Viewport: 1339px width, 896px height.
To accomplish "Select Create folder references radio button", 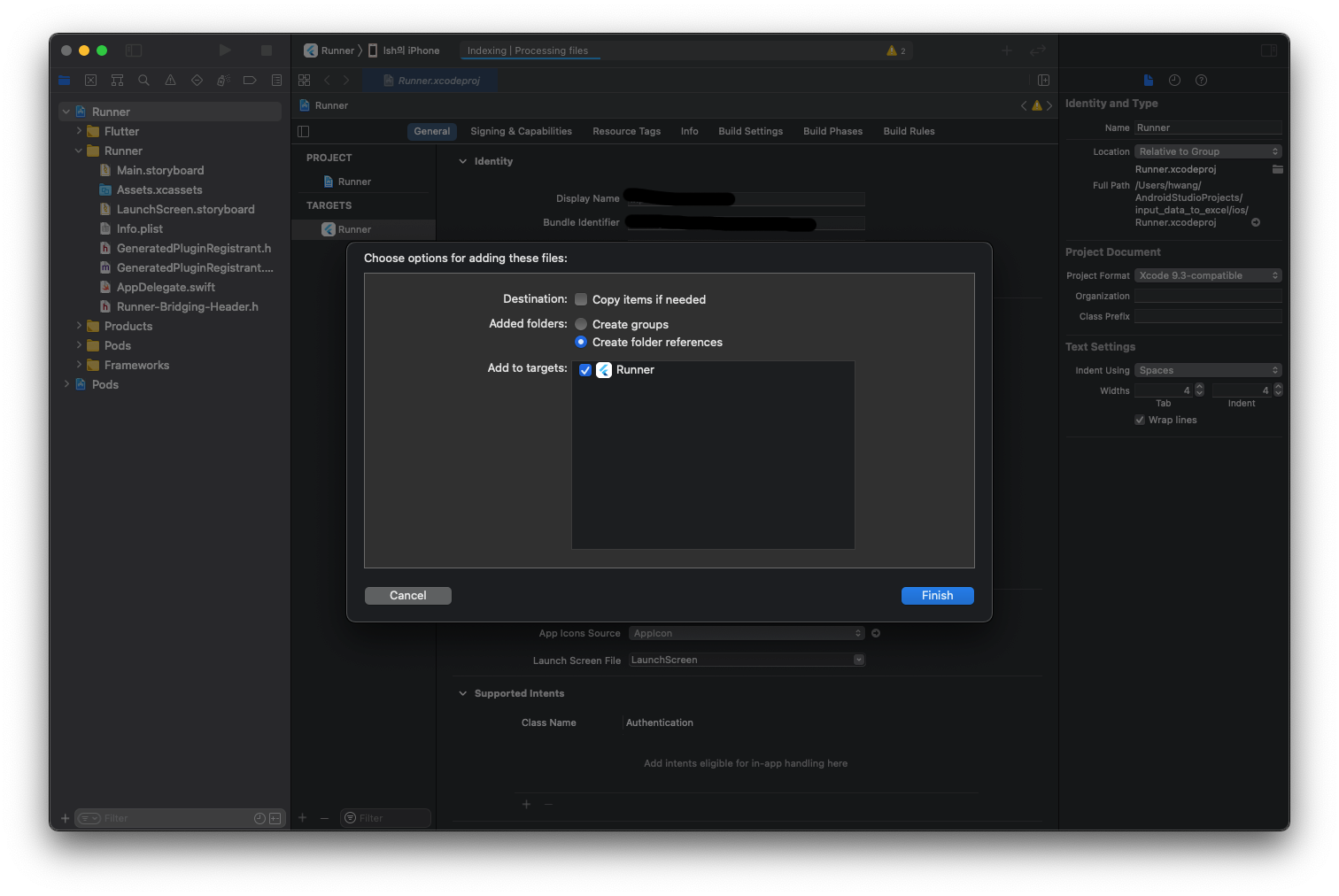I will [x=581, y=342].
